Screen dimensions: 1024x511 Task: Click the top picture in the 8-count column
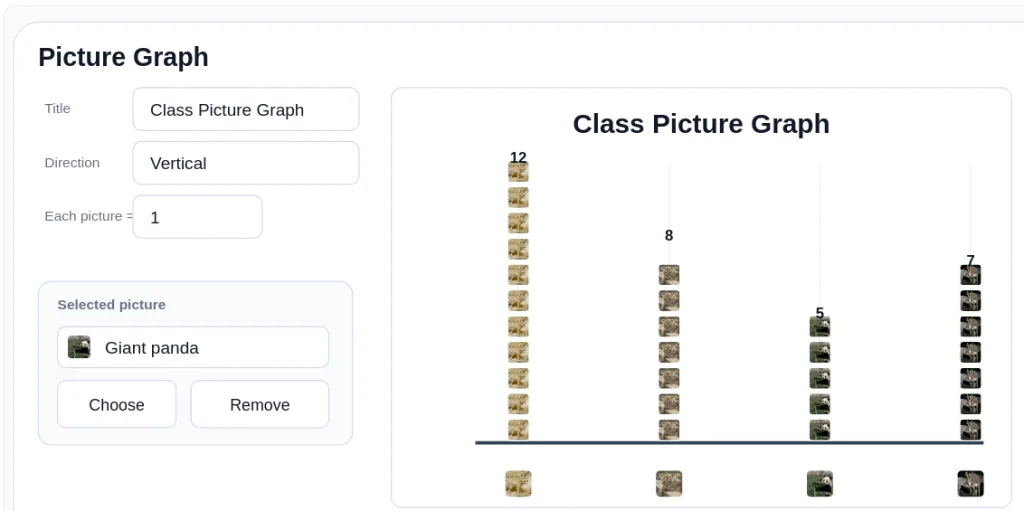(669, 275)
